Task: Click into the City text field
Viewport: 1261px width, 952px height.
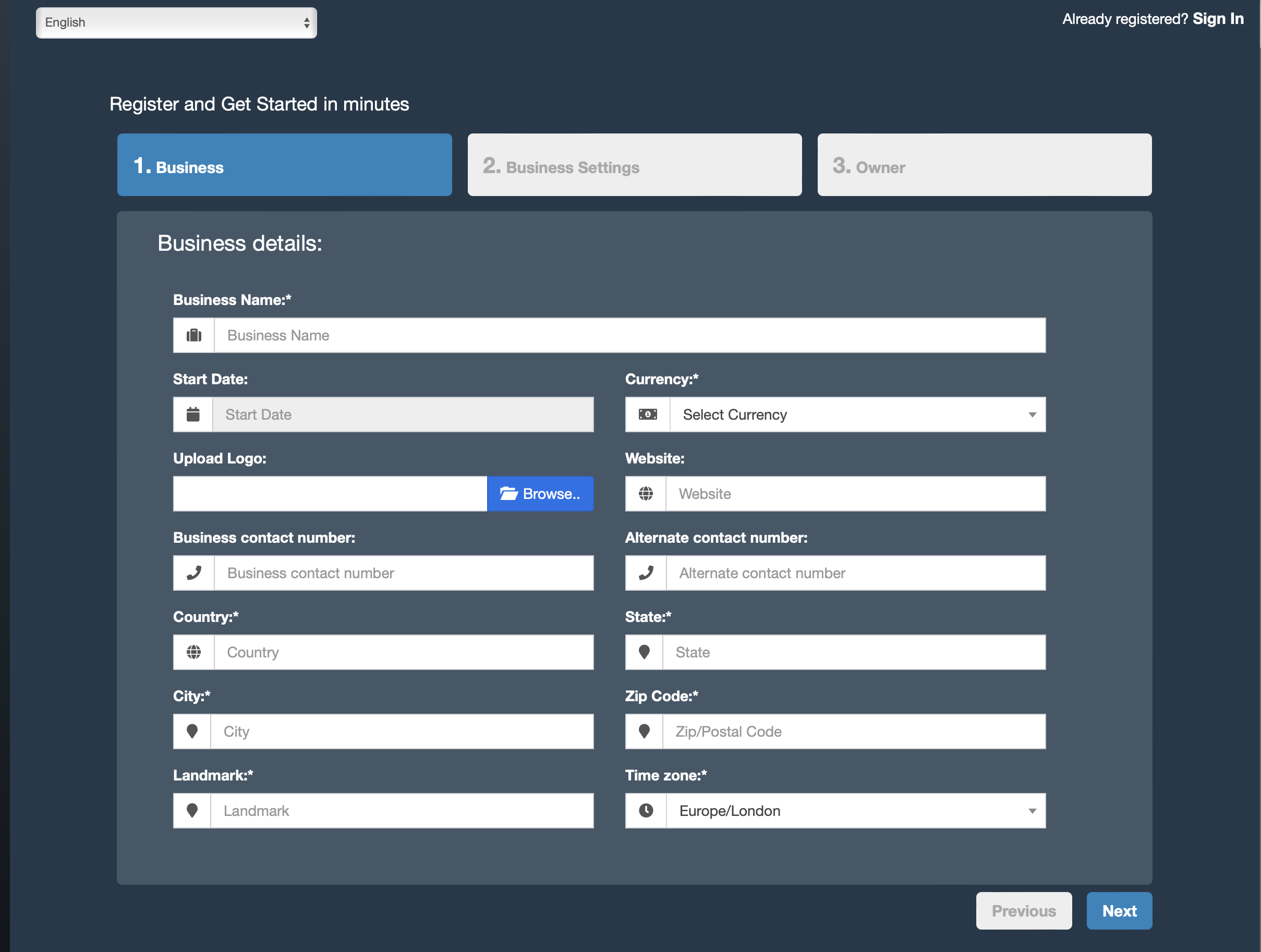Action: tap(402, 731)
